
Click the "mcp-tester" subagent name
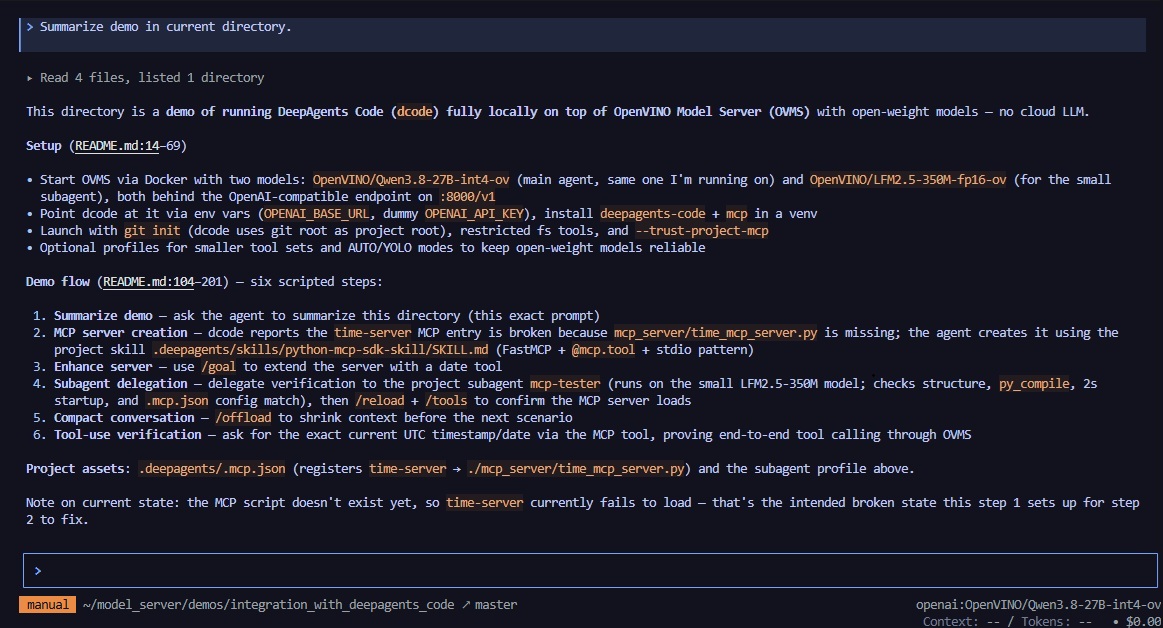(565, 383)
